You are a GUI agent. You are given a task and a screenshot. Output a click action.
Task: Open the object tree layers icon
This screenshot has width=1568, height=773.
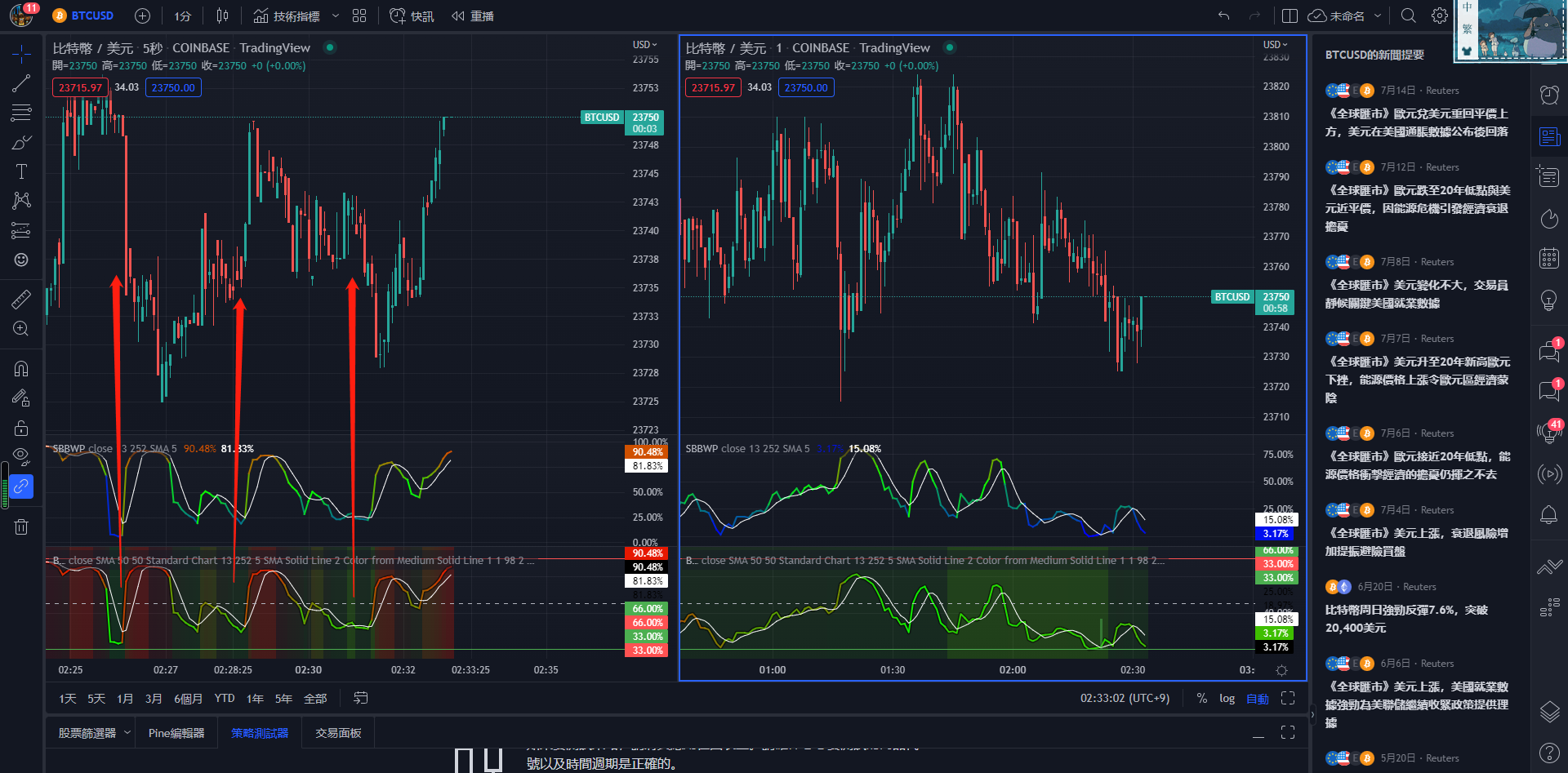[1549, 712]
